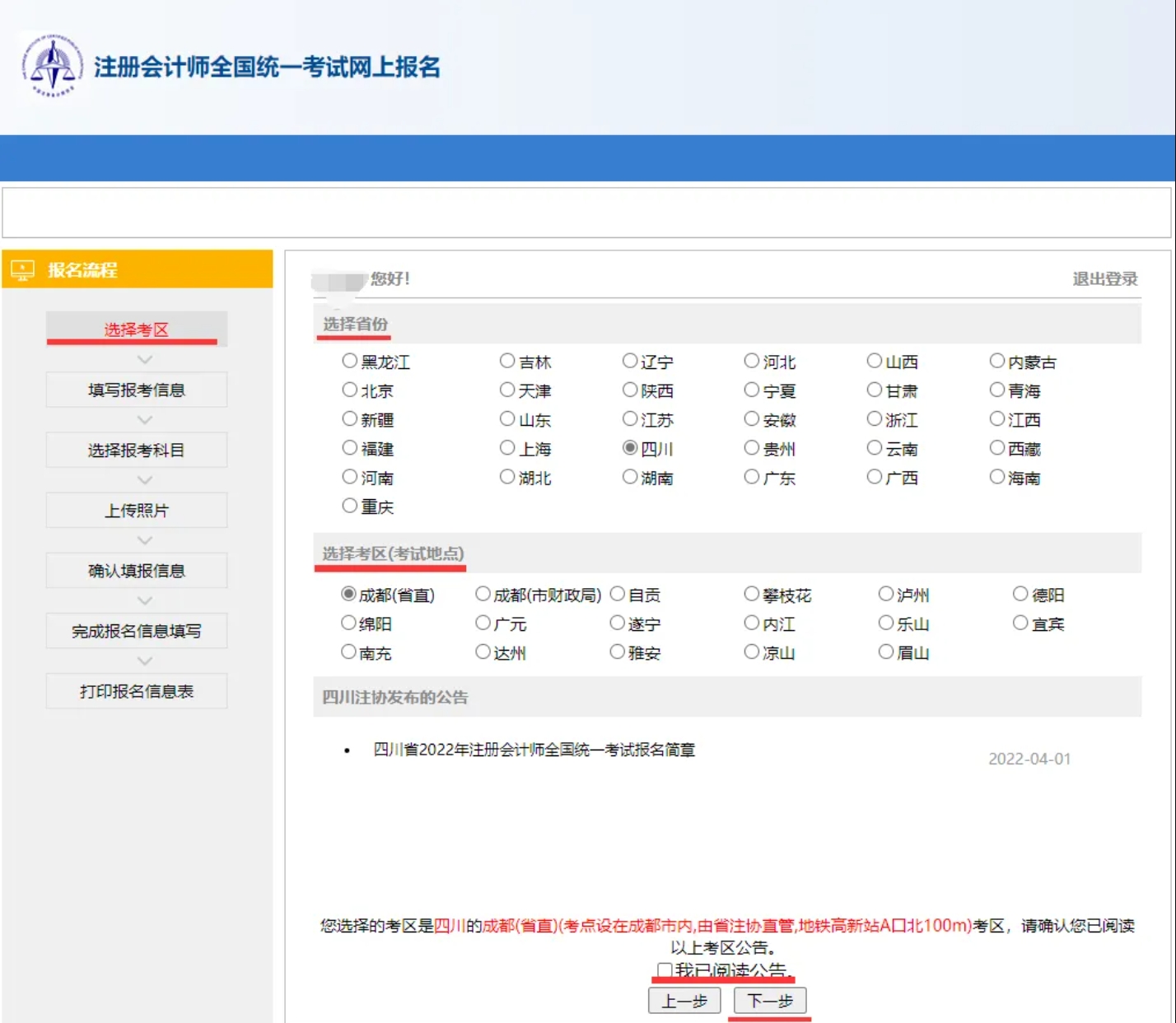Proceed with 下一步 button
The image size is (1176, 1023).
770,1000
